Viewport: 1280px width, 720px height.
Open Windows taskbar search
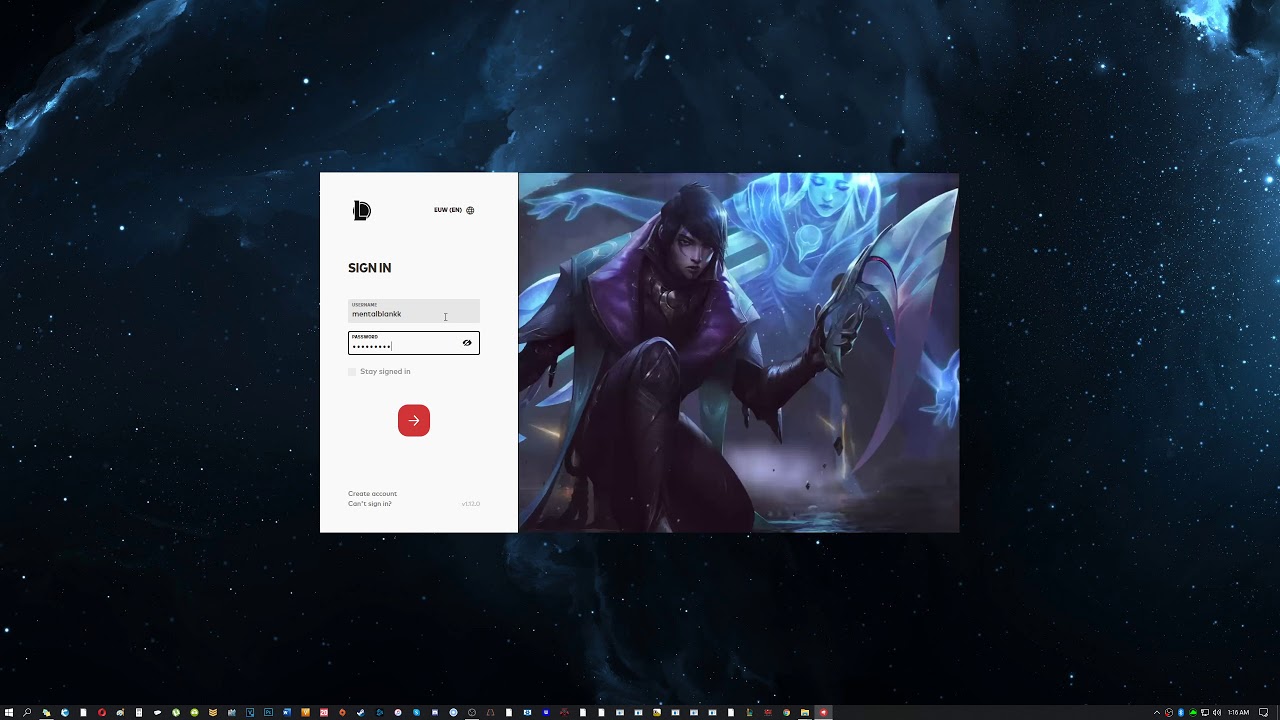[27, 712]
